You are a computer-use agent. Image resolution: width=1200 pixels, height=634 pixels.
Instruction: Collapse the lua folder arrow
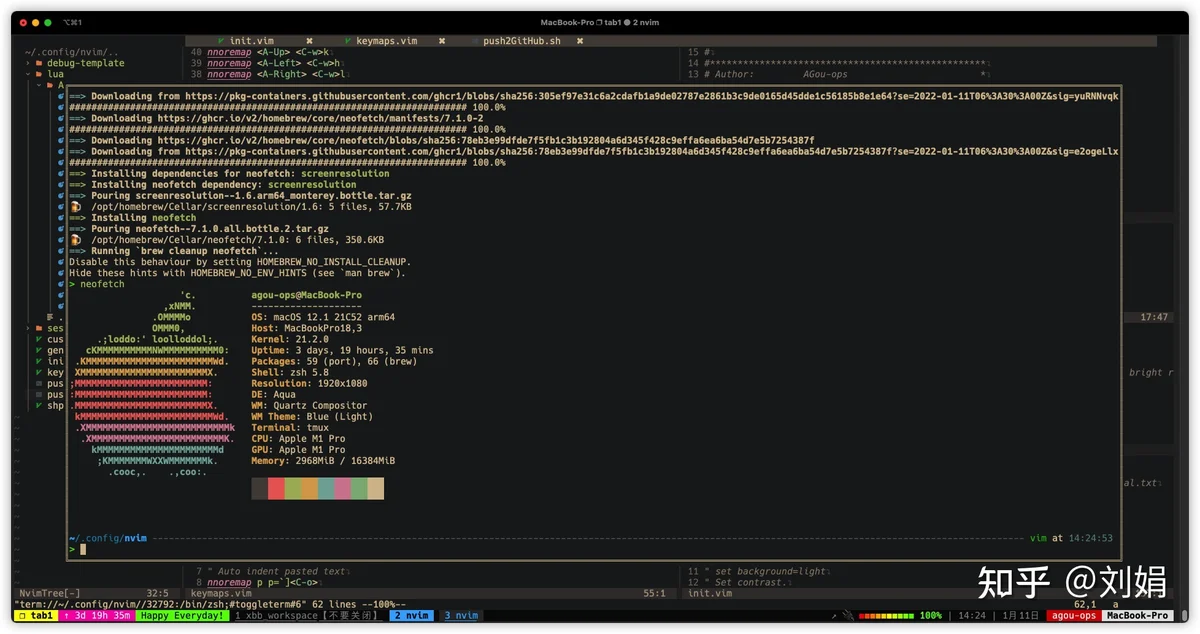pos(28,74)
